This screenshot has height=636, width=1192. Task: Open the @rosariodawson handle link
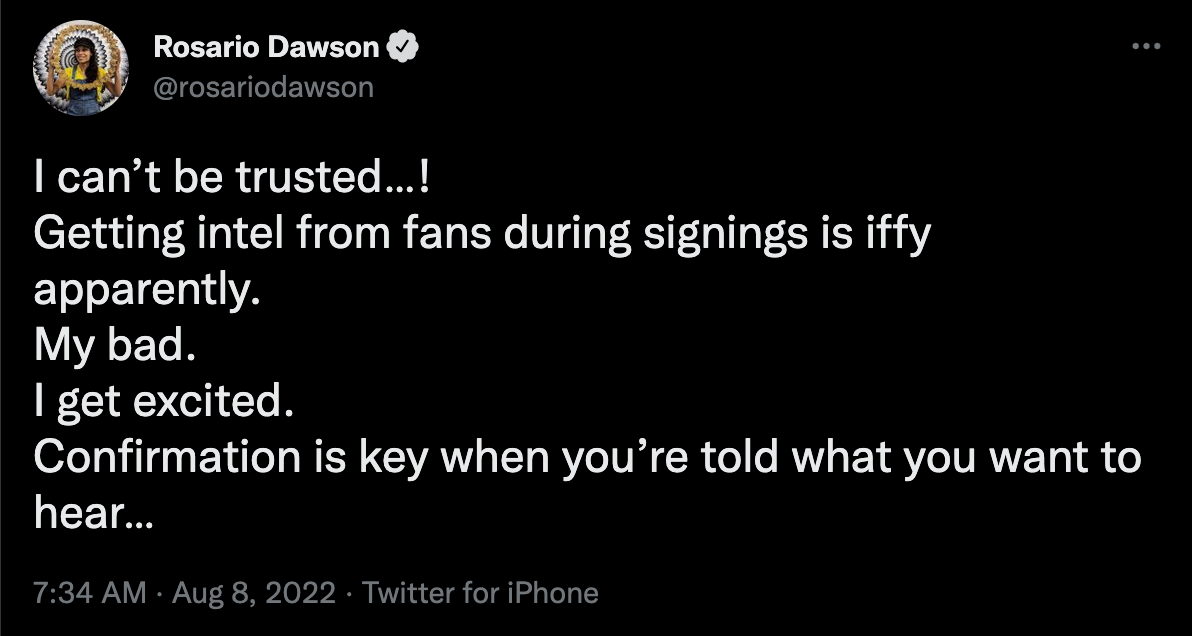(x=264, y=87)
